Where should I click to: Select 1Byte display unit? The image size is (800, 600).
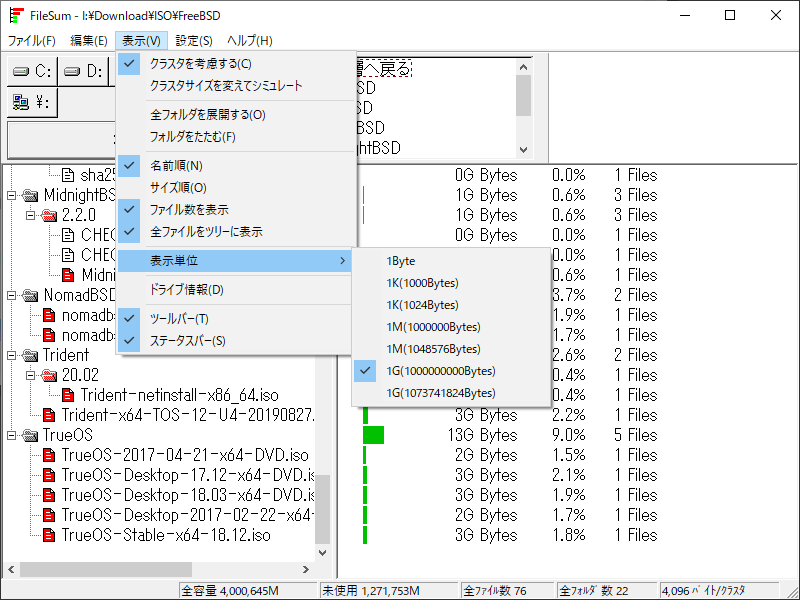point(452,261)
